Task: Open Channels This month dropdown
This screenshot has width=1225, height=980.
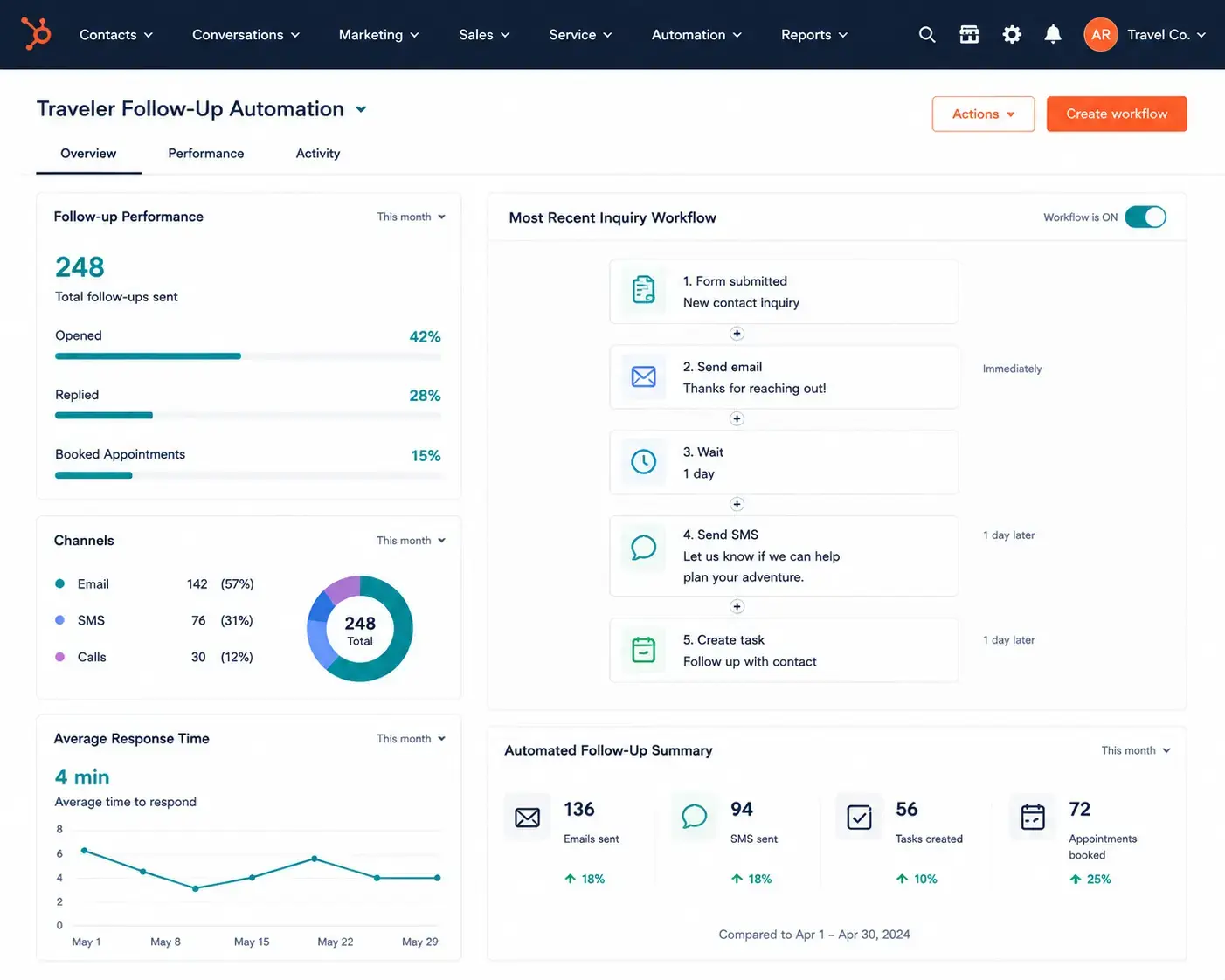Action: click(411, 541)
